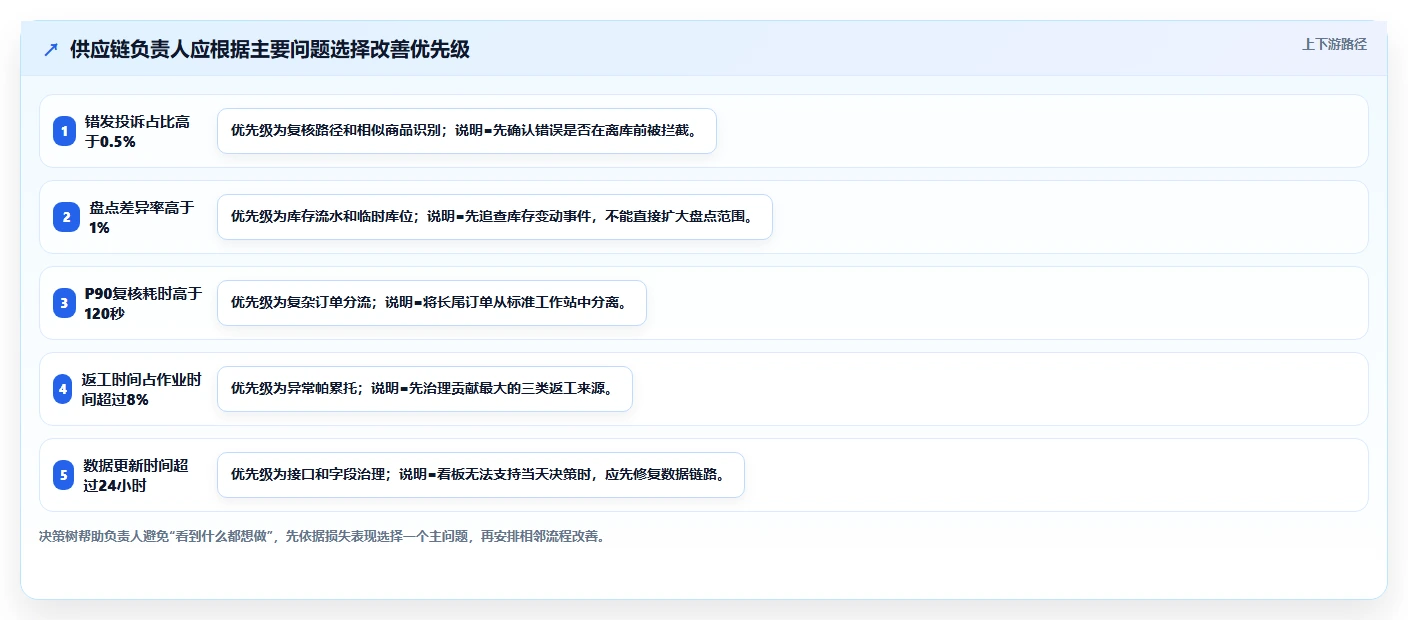Click the number 5 badge for 数据更新时间
Image resolution: width=1408 pixels, height=620 pixels.
[x=65, y=475]
